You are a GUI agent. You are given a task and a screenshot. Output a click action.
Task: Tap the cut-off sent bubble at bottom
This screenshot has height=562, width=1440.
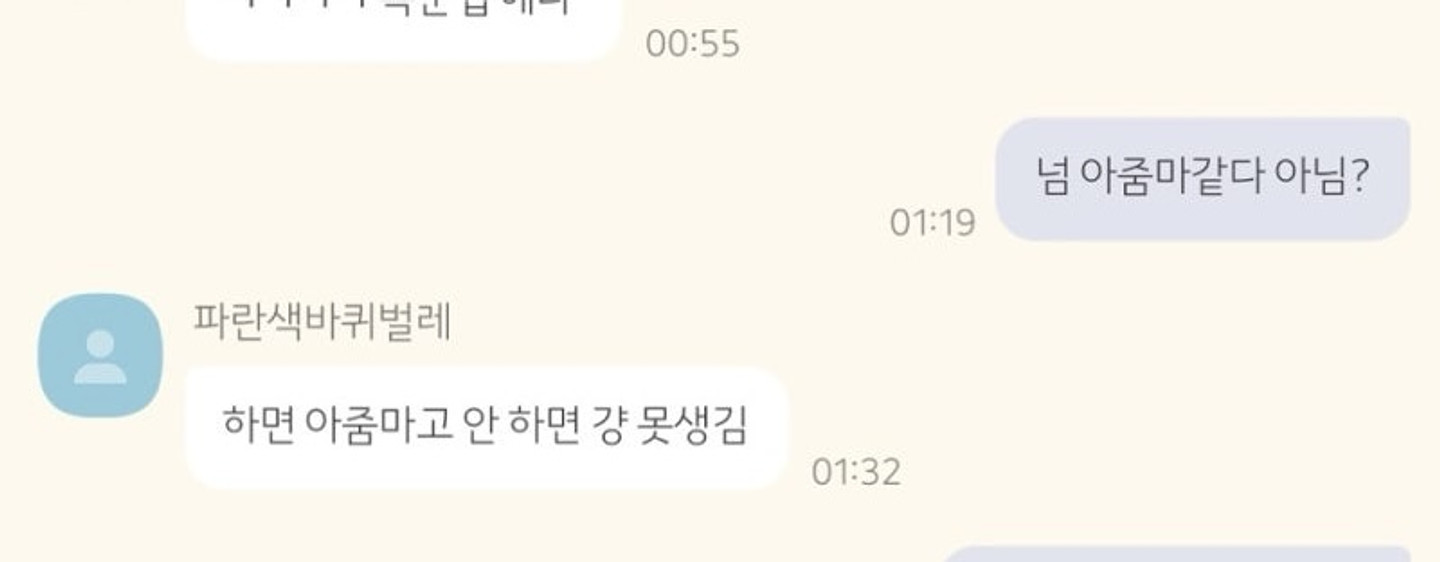tap(1176, 554)
